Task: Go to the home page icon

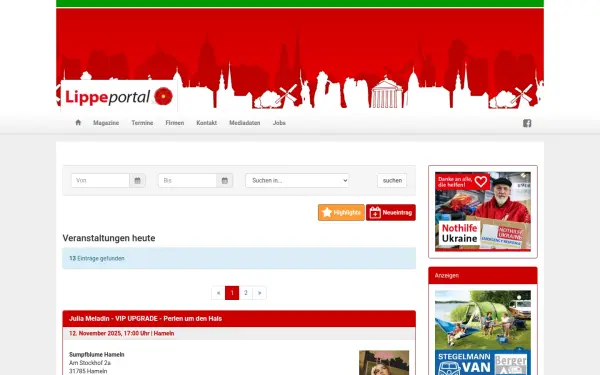Action: (78, 123)
